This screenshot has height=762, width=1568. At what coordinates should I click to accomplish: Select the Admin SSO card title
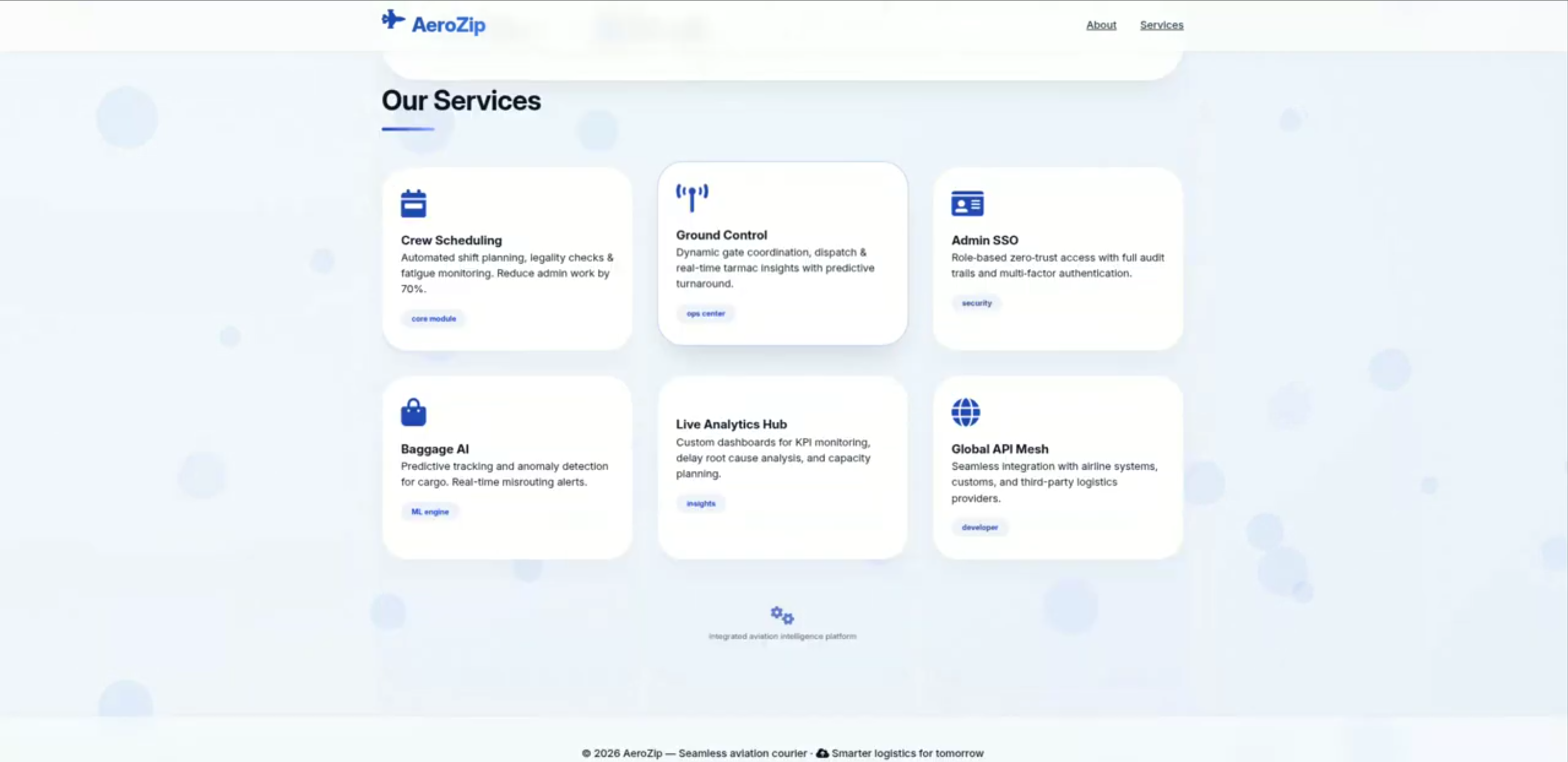click(x=985, y=240)
